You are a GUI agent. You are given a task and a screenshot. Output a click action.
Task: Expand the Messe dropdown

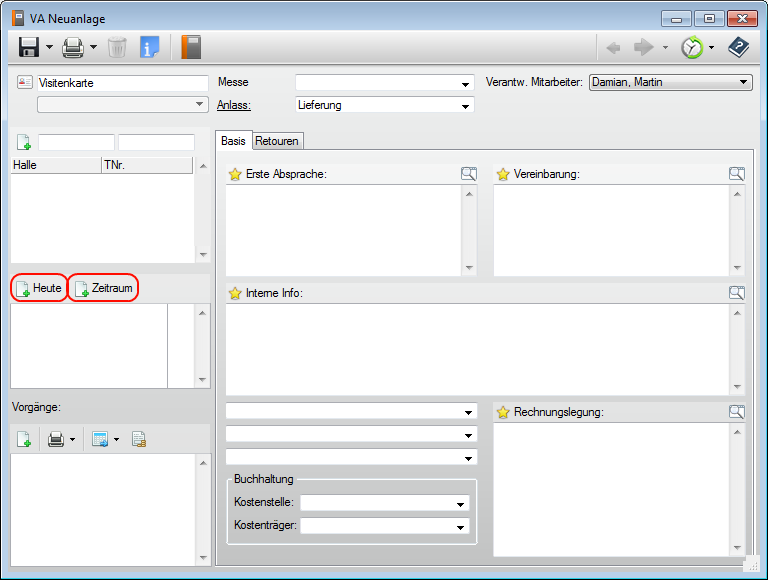pos(465,84)
